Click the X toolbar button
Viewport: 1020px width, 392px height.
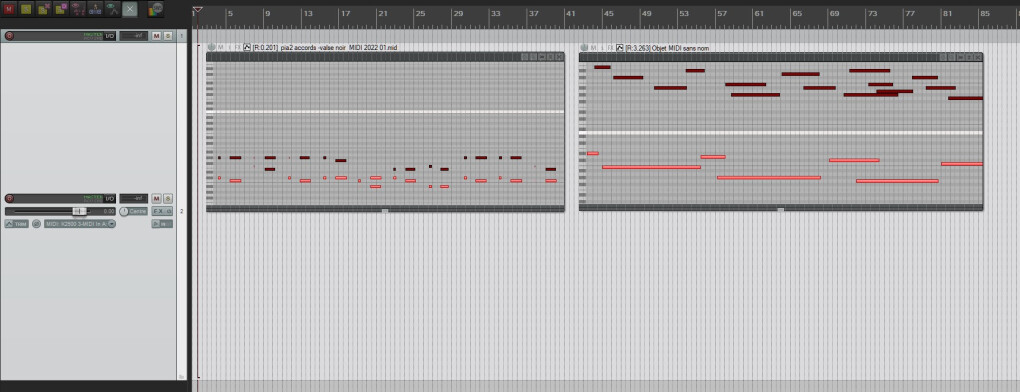coord(129,9)
